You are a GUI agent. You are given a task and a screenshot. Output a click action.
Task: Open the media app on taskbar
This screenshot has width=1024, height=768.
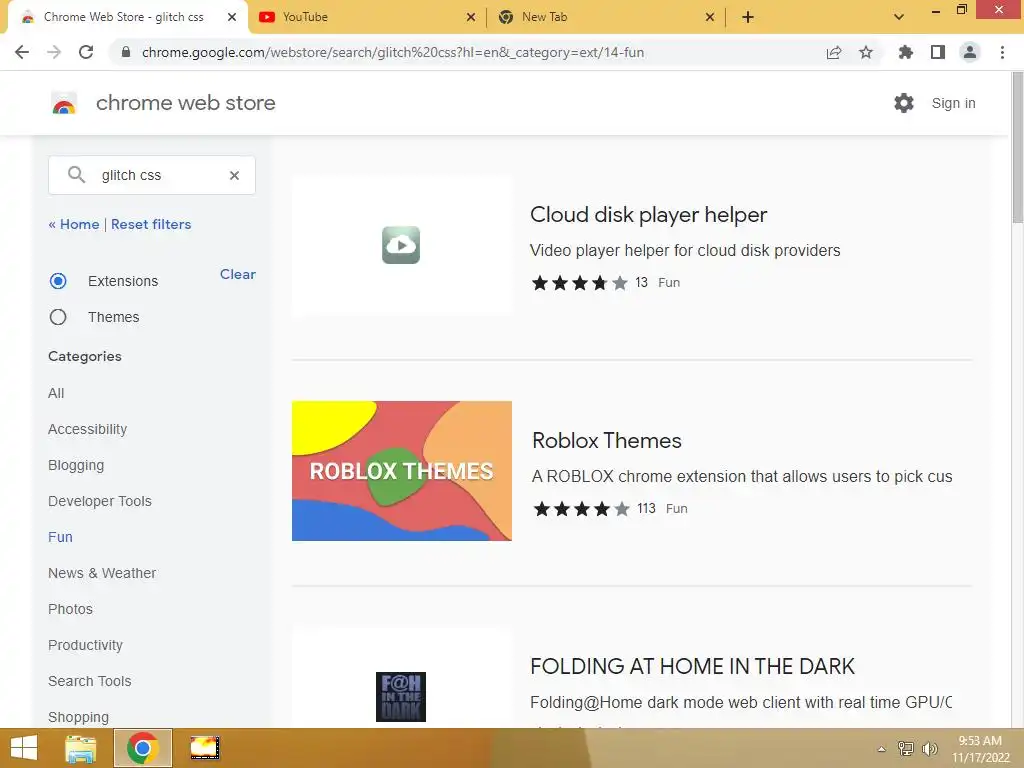(x=204, y=748)
